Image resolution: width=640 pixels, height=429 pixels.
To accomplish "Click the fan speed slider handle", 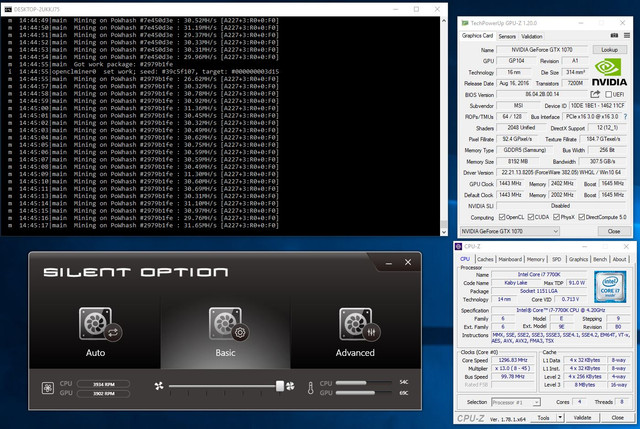I will (x=280, y=386).
